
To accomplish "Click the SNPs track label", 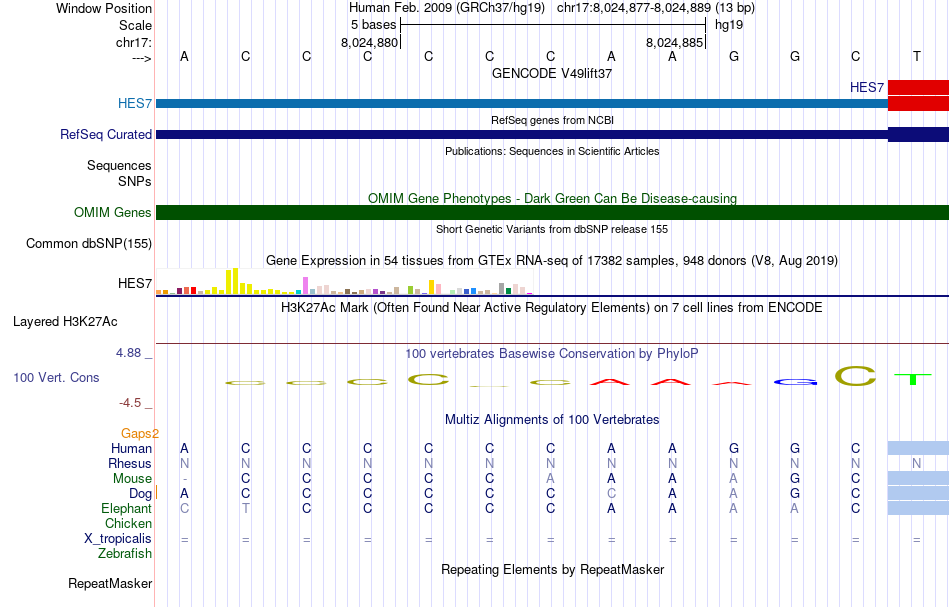I will click(x=135, y=182).
